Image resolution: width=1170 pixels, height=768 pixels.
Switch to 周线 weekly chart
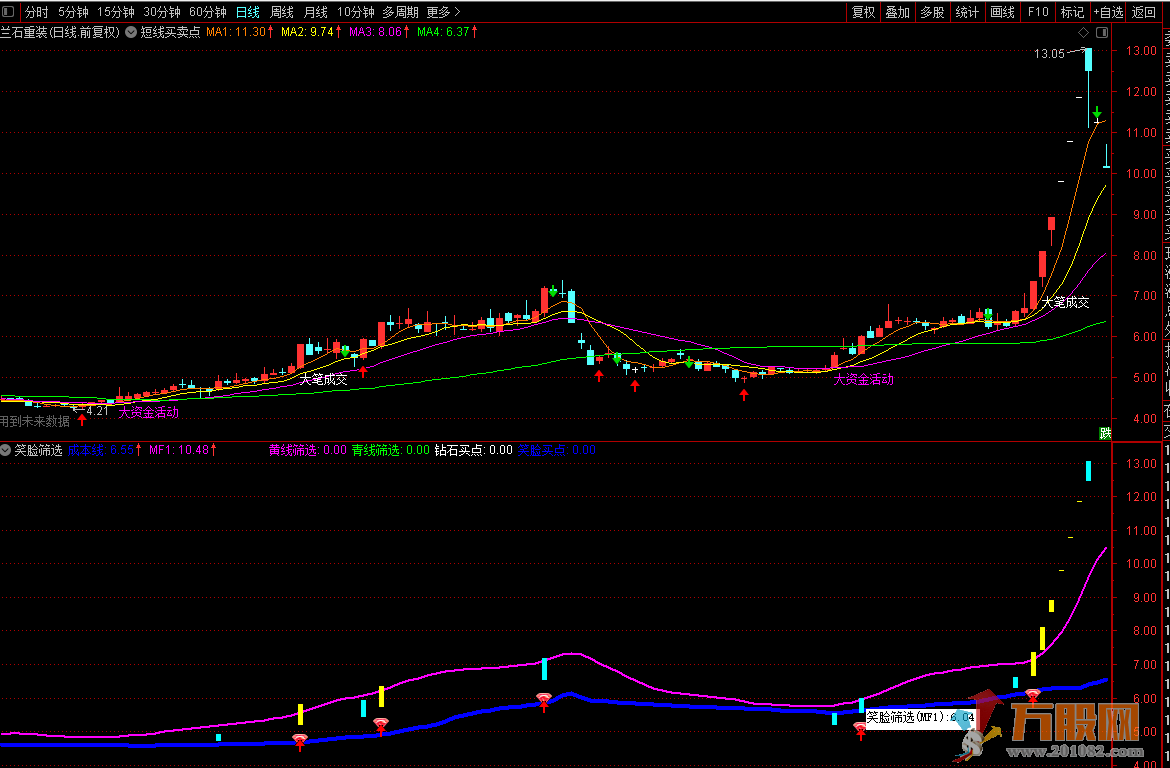pyautogui.click(x=282, y=12)
